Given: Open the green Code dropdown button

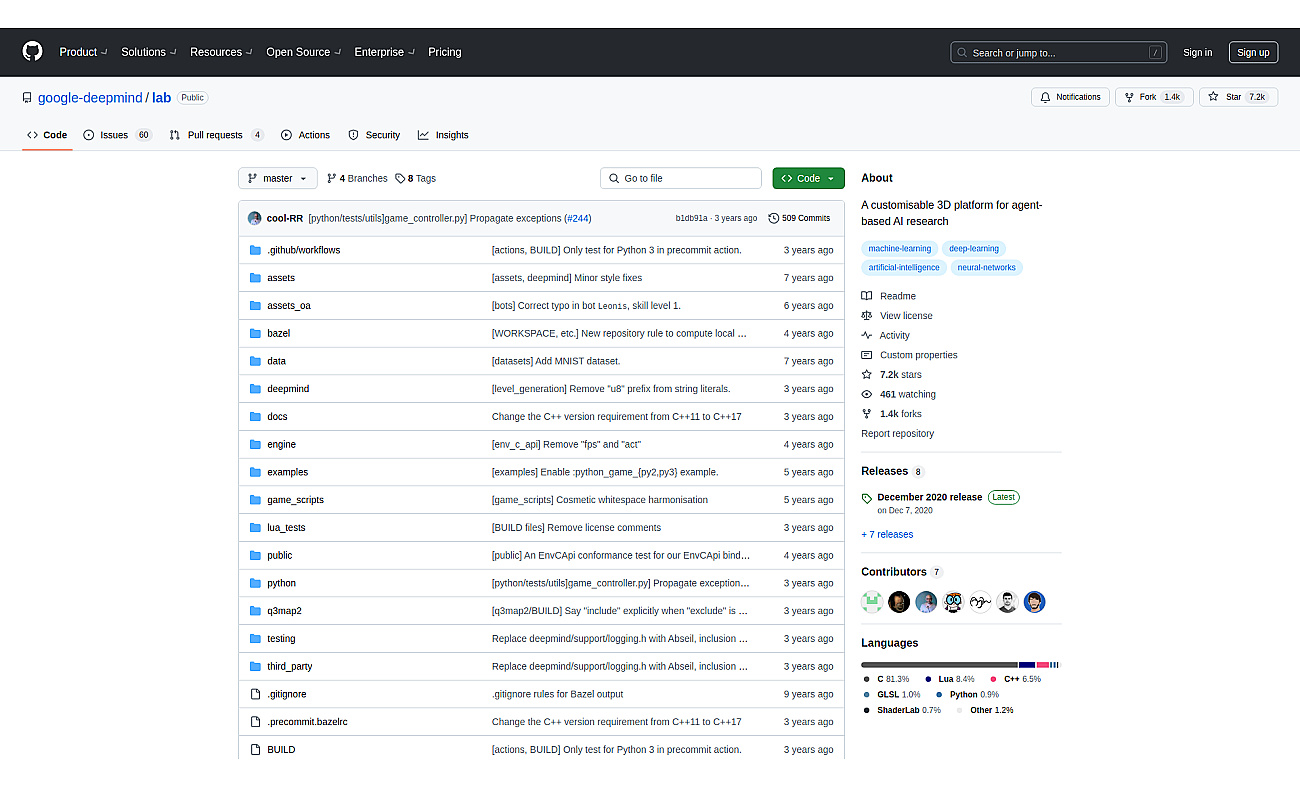Looking at the screenshot, I should tap(808, 178).
